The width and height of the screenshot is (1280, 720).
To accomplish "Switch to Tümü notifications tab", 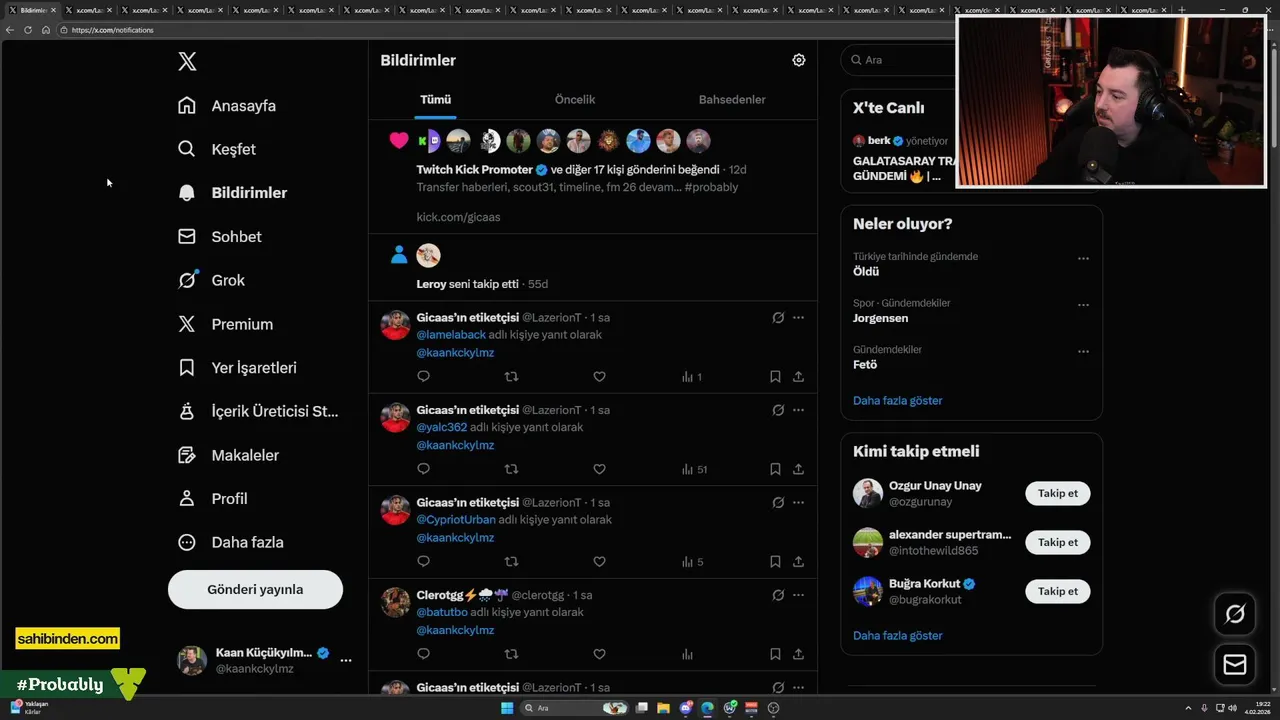I will [x=435, y=100].
